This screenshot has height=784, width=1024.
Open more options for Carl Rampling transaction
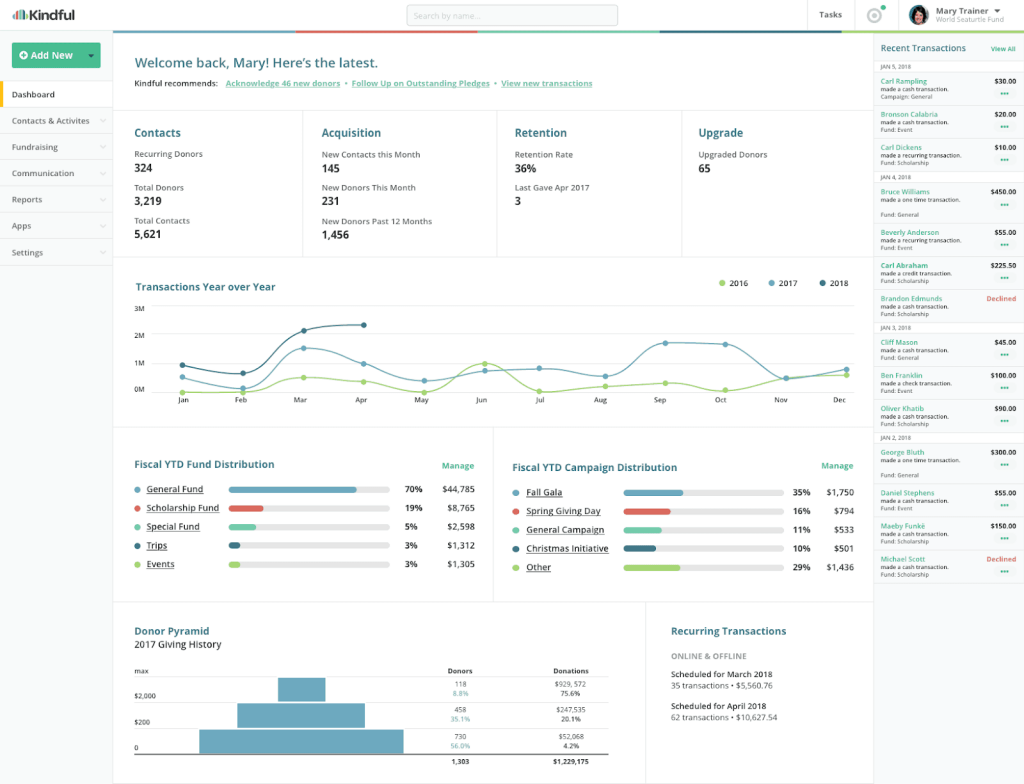[1004, 93]
